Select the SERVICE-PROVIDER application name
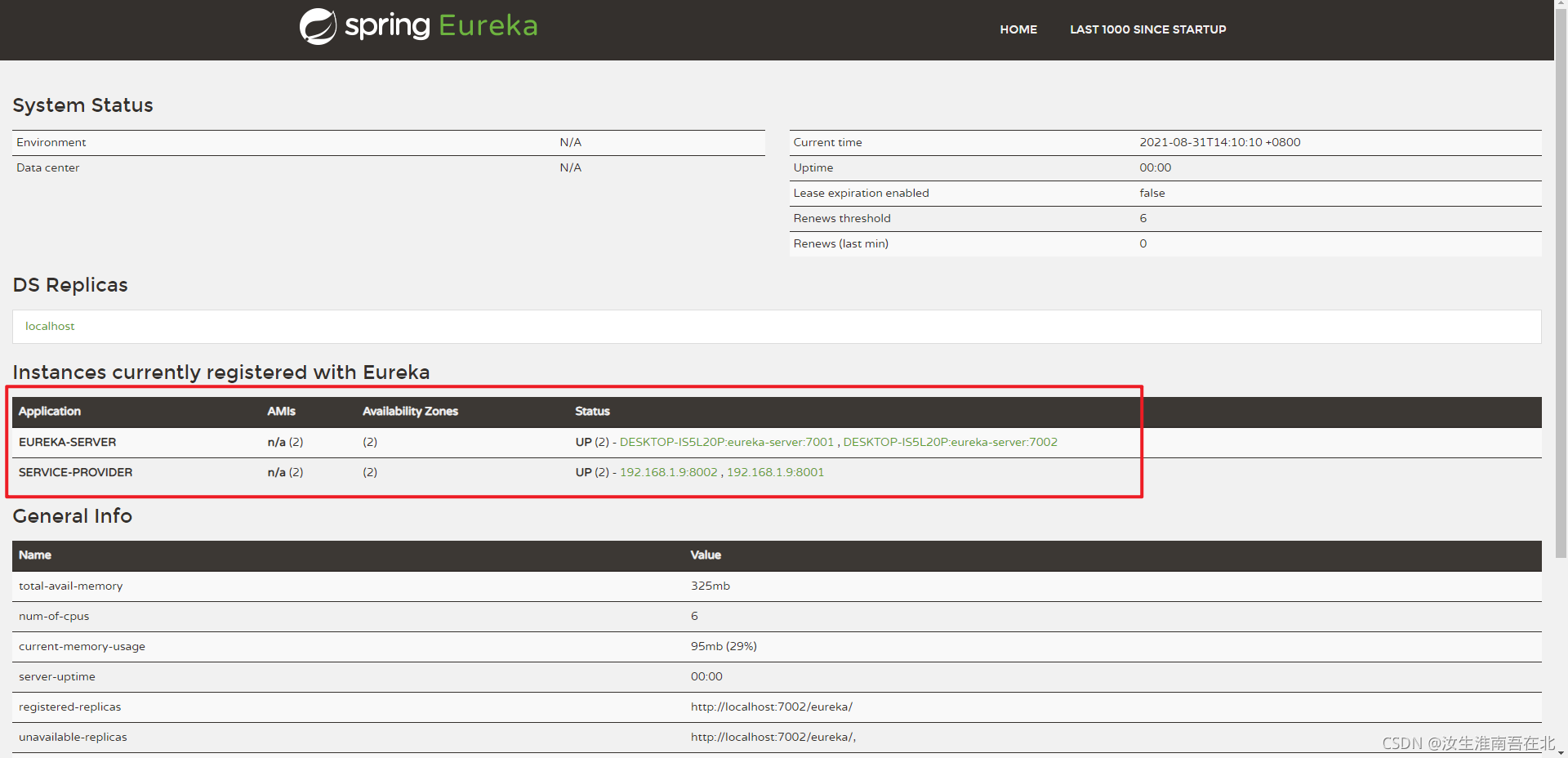 pos(75,472)
